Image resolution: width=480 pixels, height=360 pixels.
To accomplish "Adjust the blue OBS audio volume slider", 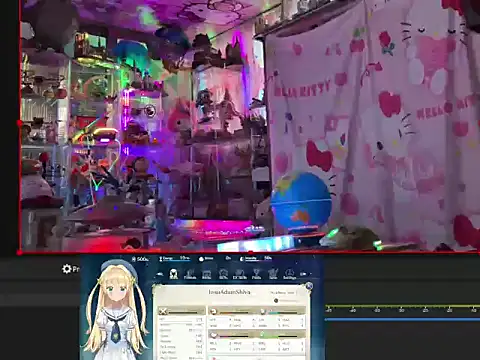I will (402, 319).
